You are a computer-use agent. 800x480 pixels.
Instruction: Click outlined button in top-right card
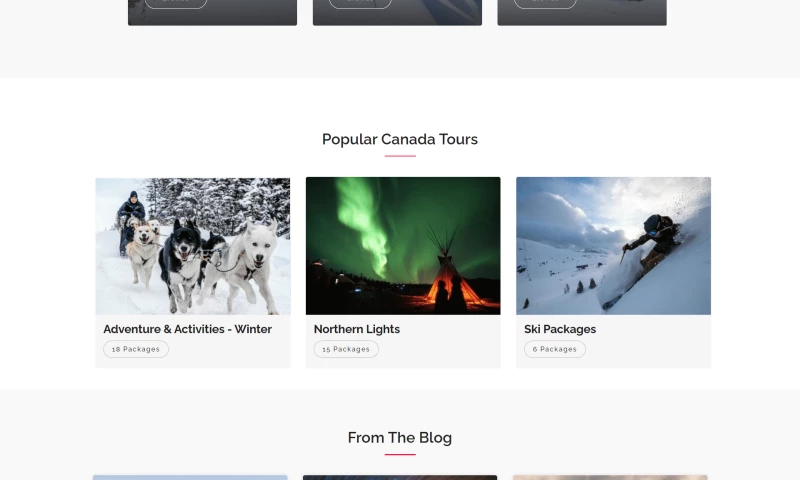(x=545, y=3)
